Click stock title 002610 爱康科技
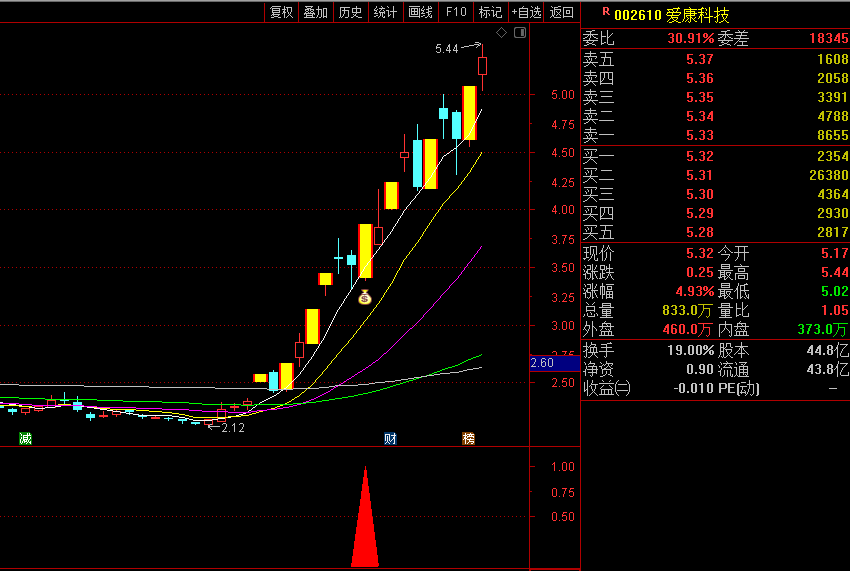The width and height of the screenshot is (850, 571). click(672, 15)
